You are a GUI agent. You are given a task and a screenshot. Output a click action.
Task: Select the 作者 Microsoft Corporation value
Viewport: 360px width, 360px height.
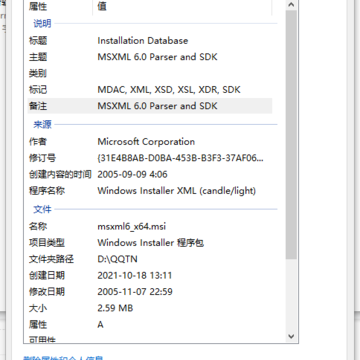(146, 142)
